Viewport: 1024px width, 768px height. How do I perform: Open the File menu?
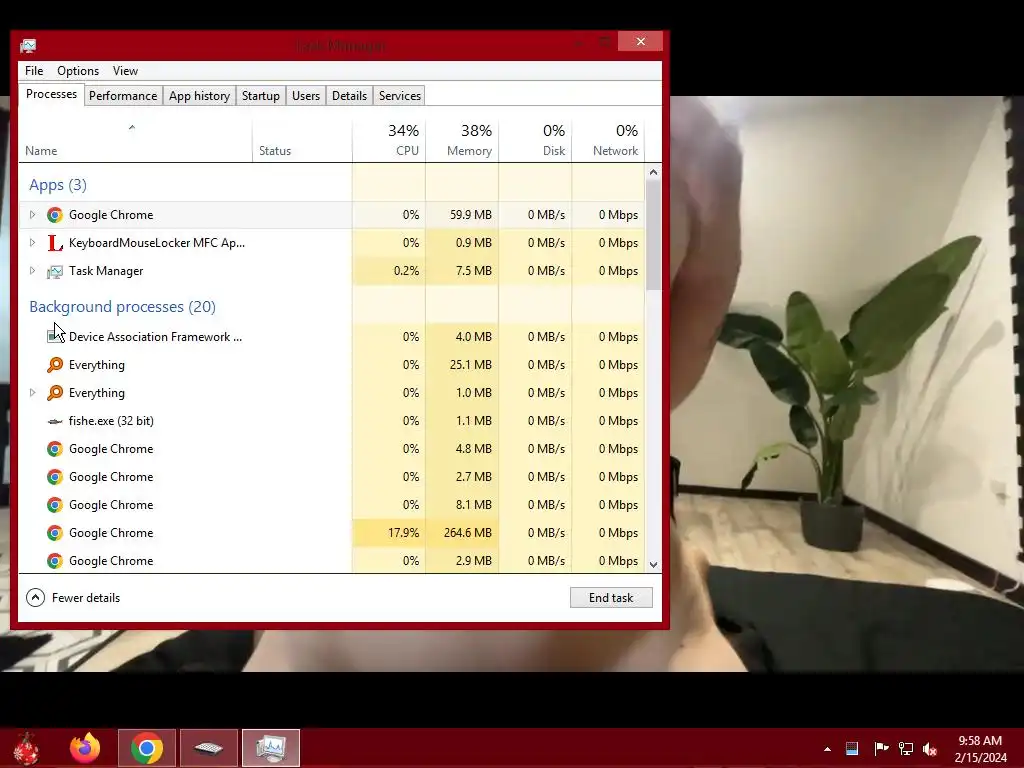[x=34, y=71]
